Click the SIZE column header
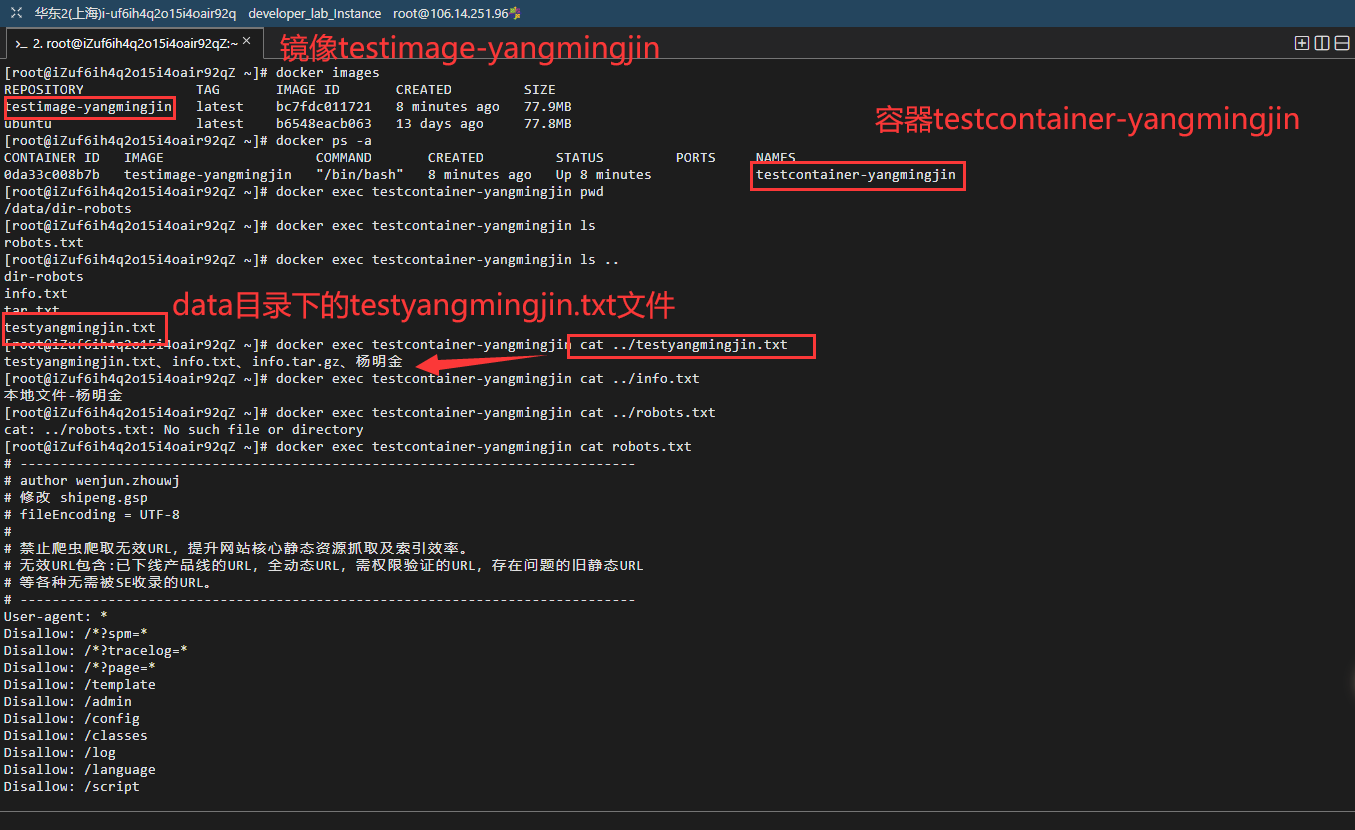1355x830 pixels. [x=540, y=90]
